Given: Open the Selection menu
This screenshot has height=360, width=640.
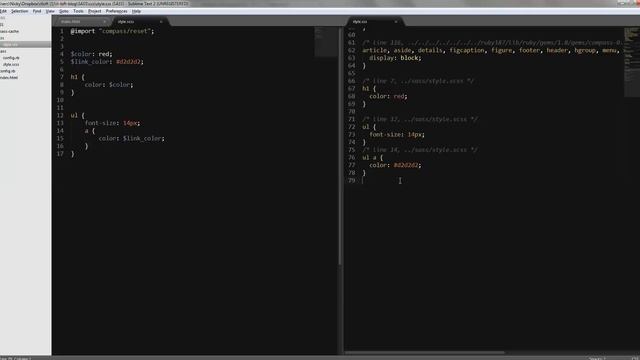Looking at the screenshot, I should pyautogui.click(x=20, y=11).
